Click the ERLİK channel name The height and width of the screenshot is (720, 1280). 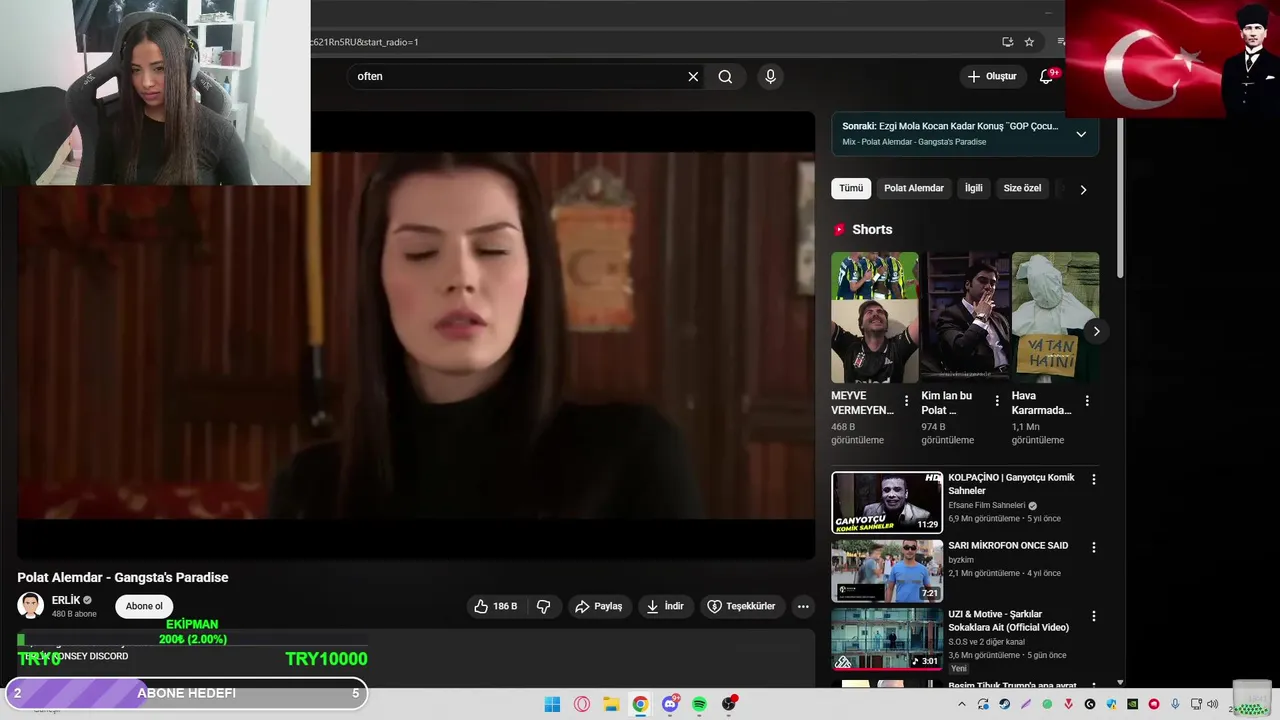(66, 600)
